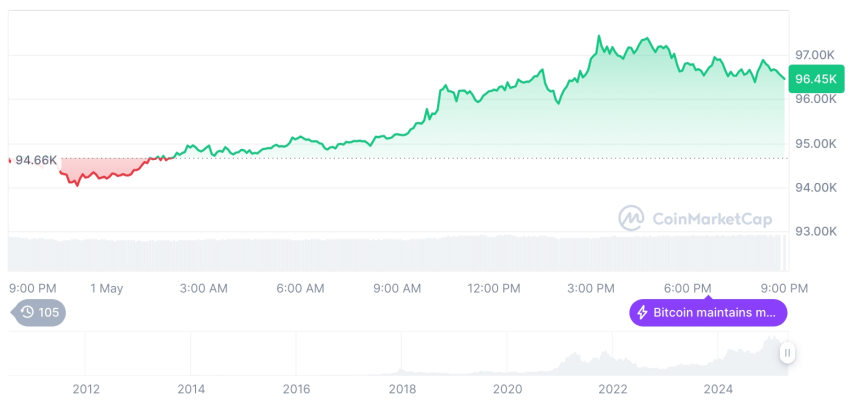
Task: Click the CoinMarketCap logo watermark
Action: [630, 217]
